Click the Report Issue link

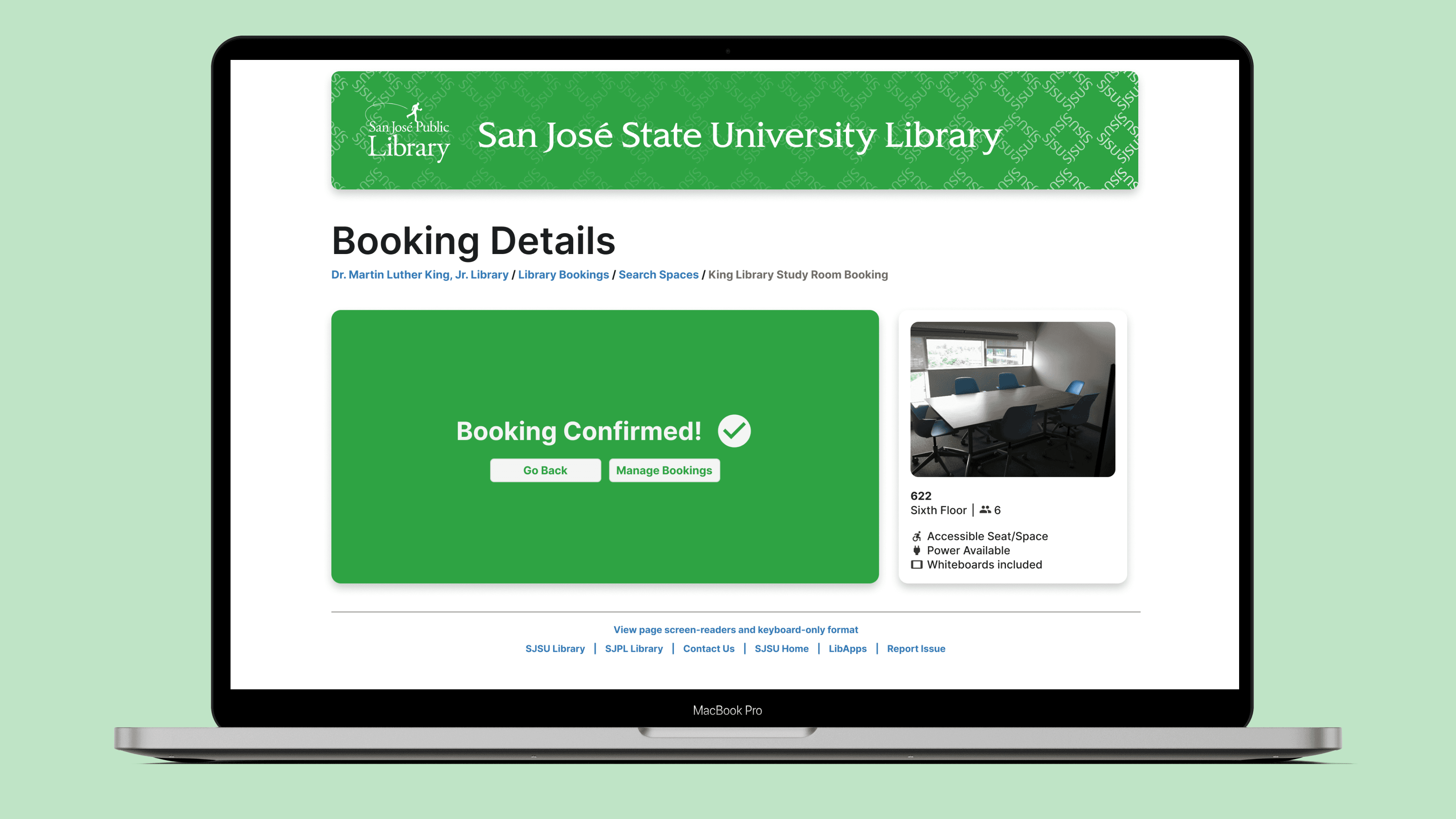[x=916, y=648]
